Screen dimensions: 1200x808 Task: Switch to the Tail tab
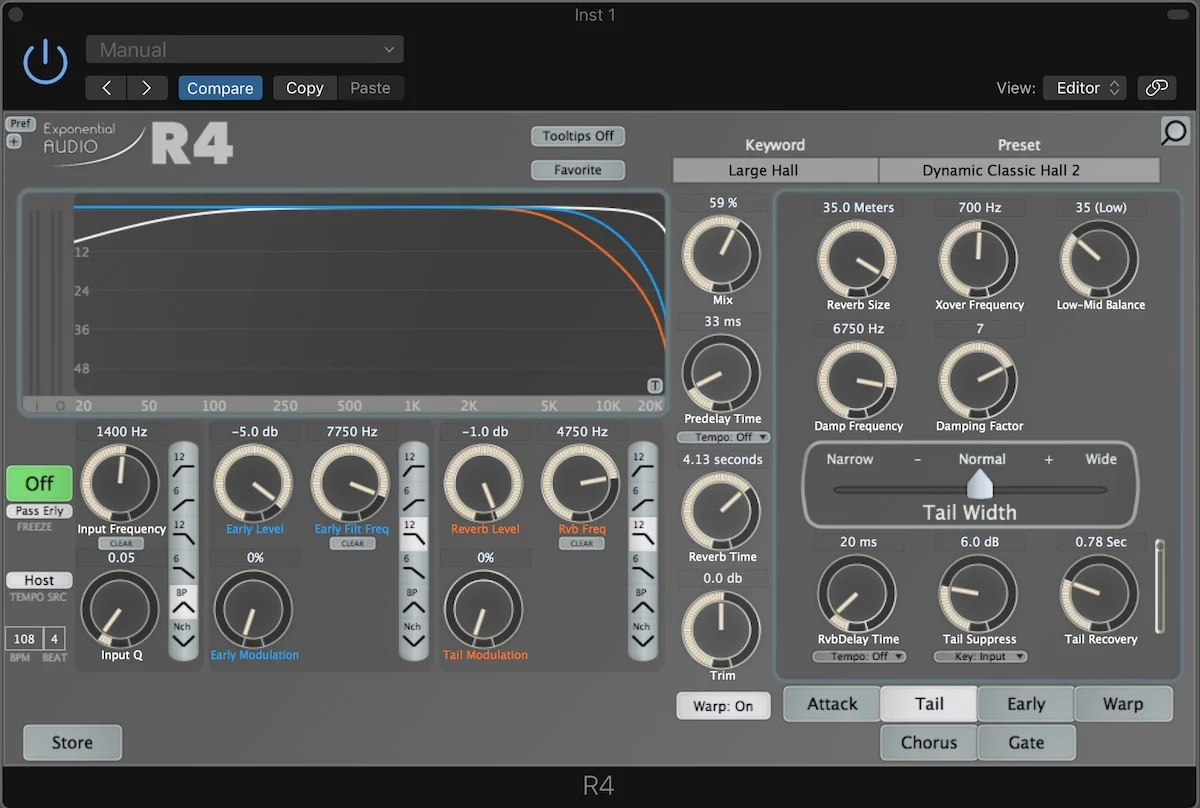[x=929, y=704]
